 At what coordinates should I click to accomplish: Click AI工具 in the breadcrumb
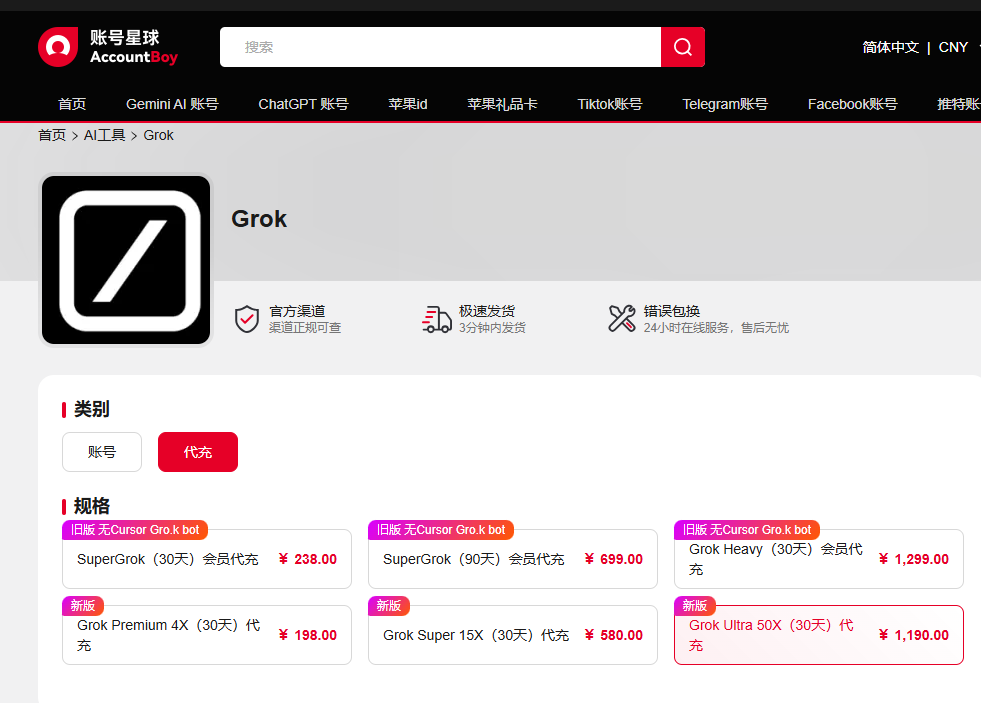click(x=104, y=135)
